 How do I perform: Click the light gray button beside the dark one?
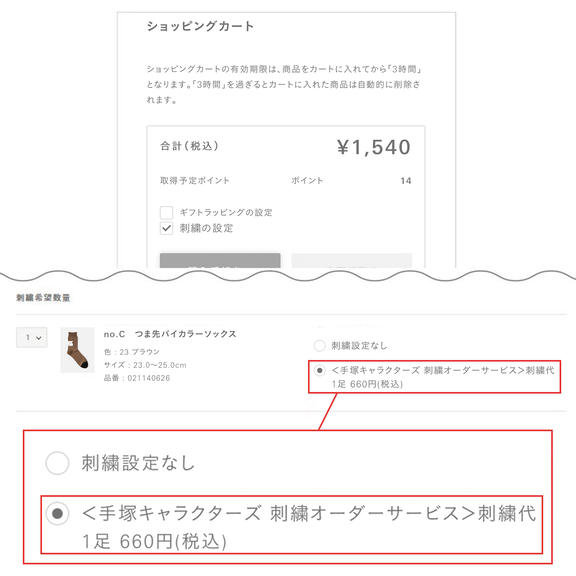(x=352, y=260)
